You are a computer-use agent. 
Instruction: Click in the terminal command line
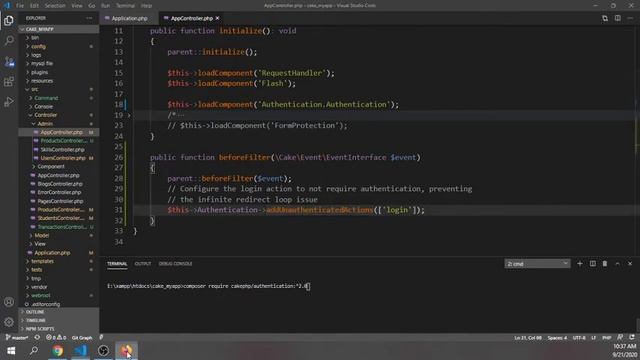(208, 286)
